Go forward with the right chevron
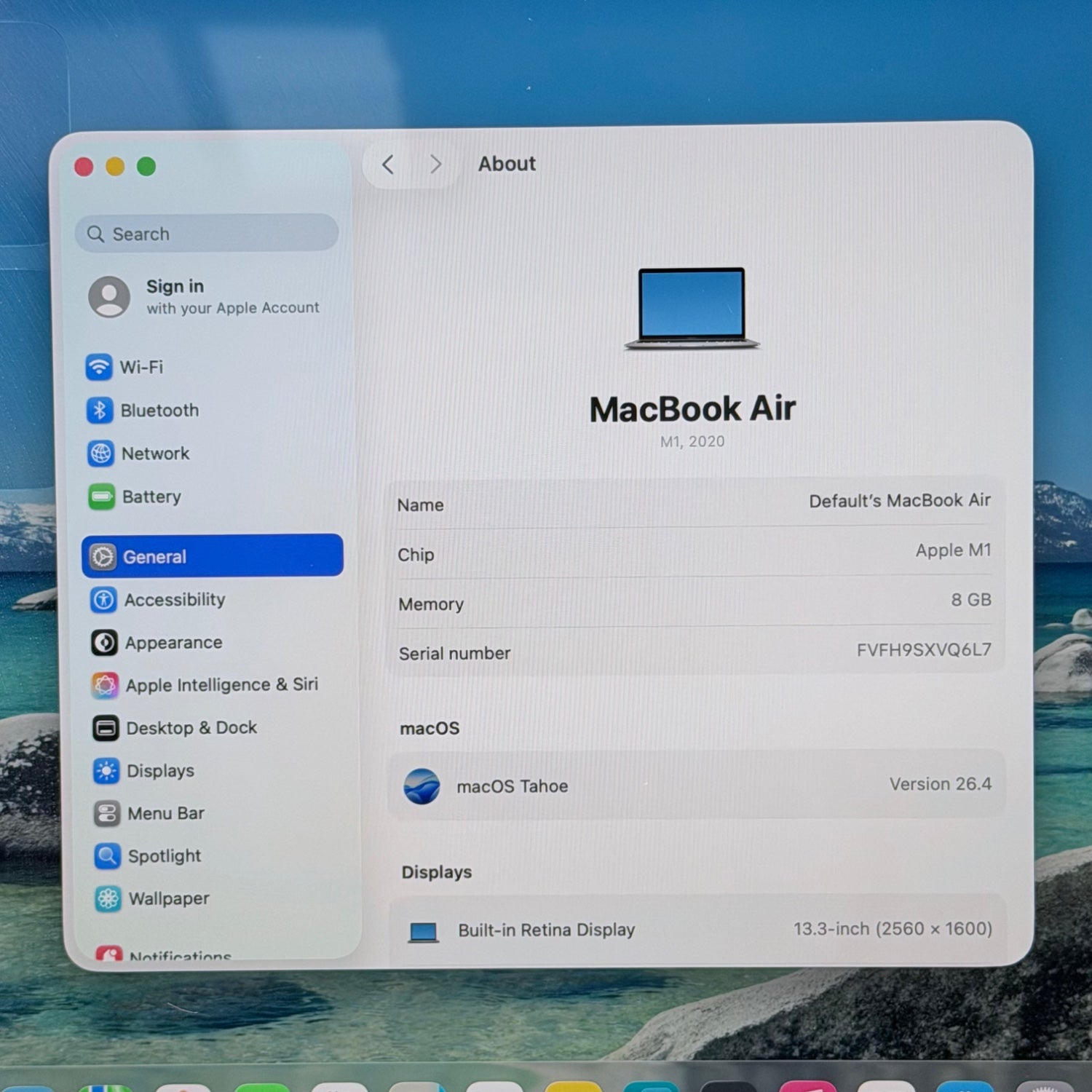1092x1092 pixels. 435,165
